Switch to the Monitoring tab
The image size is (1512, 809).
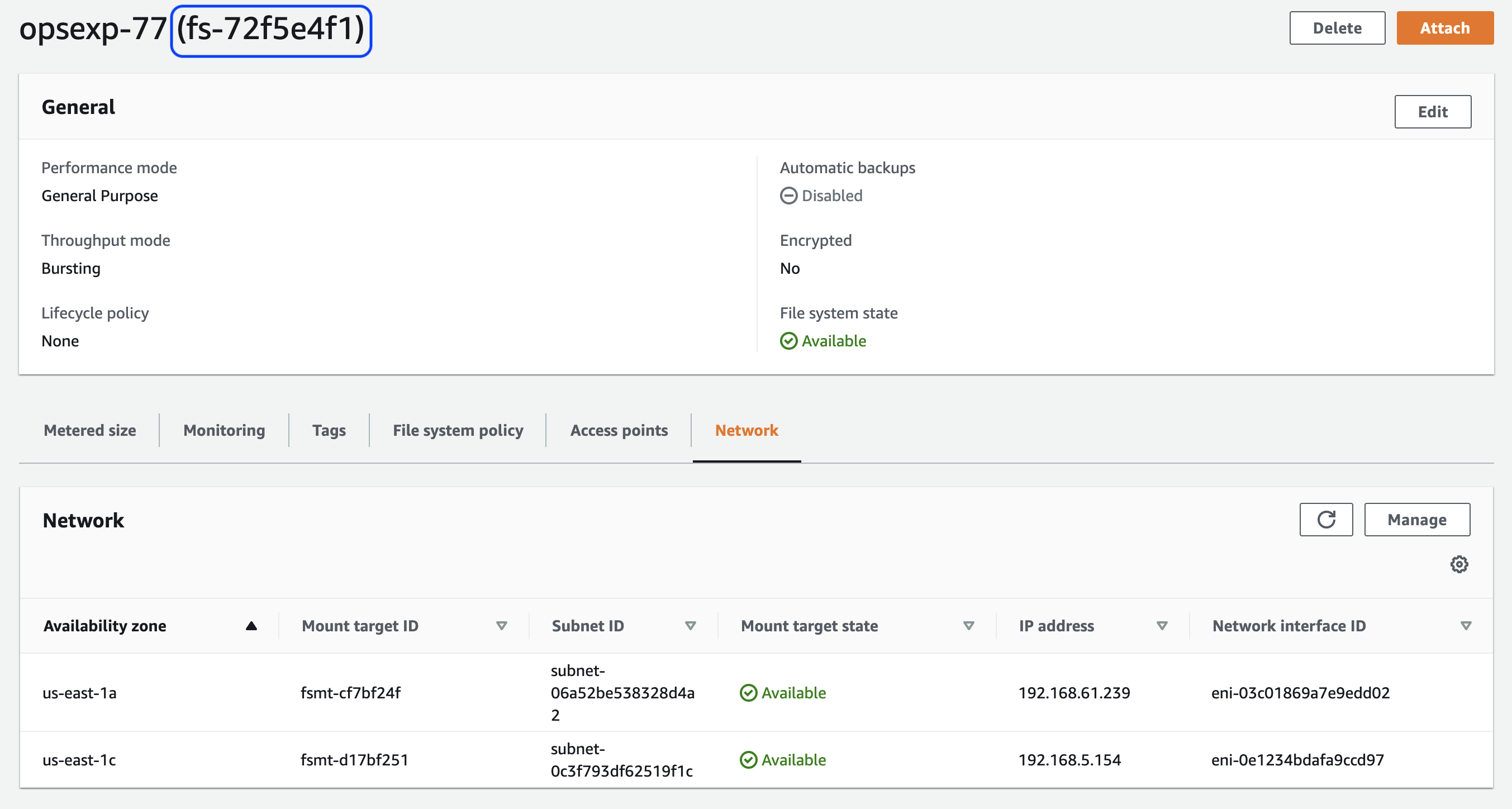pos(224,430)
